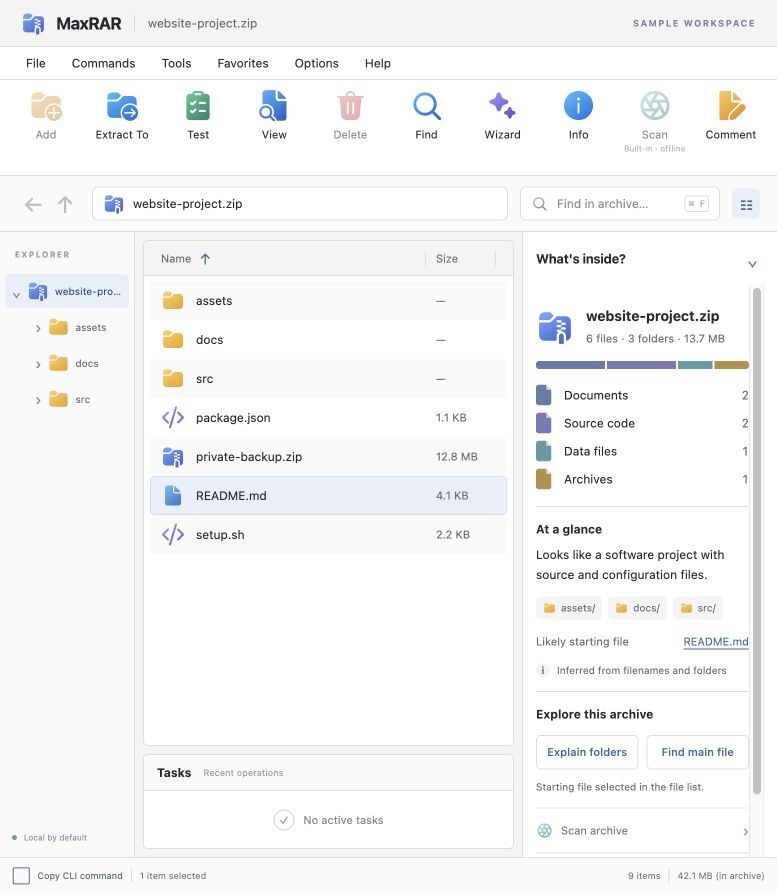Click the 1.1 KB size cell
Viewport: 777px width, 893px height.
coord(451,417)
